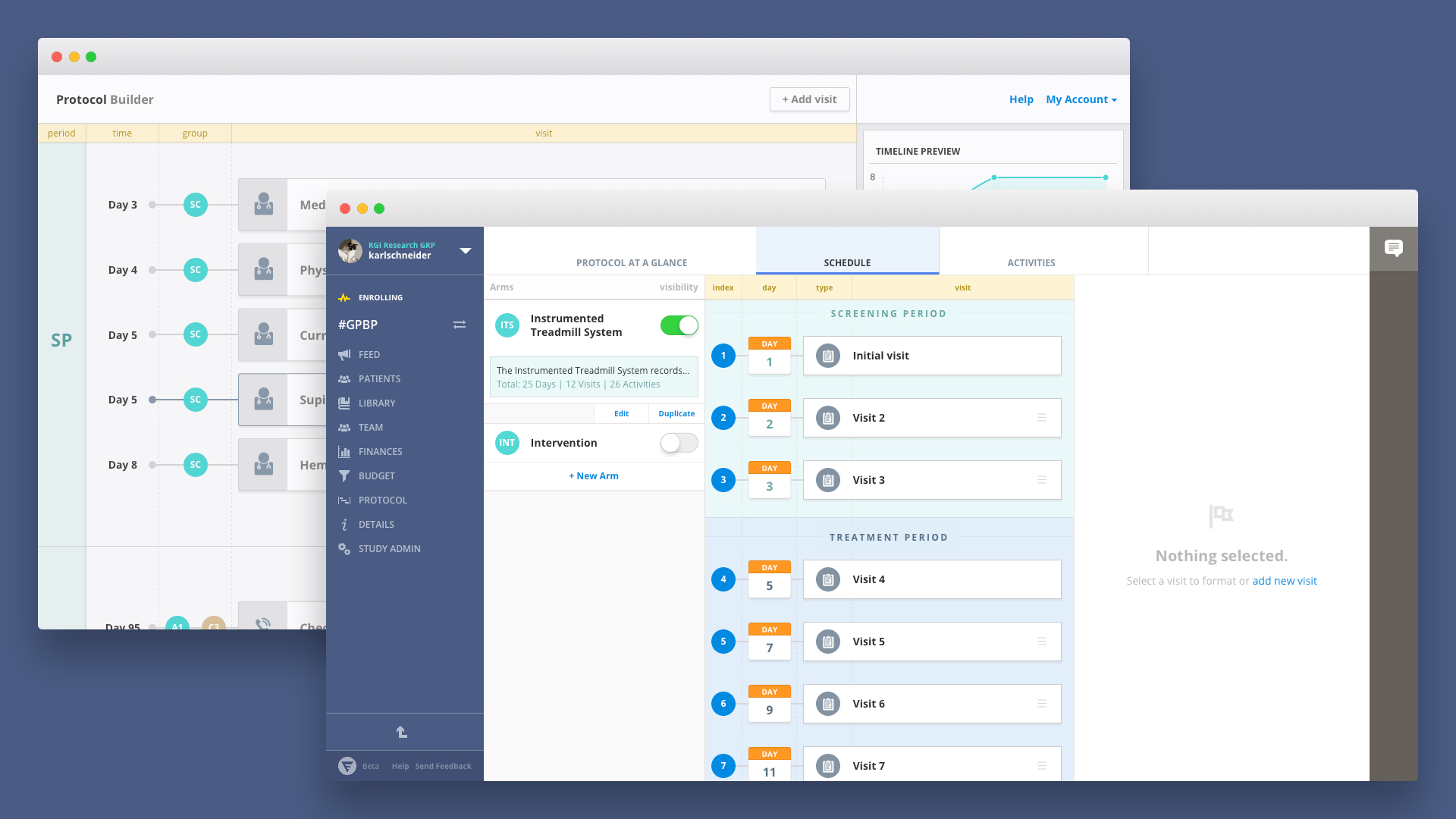Click the drag handle icon on Visit 5

[x=1042, y=642]
